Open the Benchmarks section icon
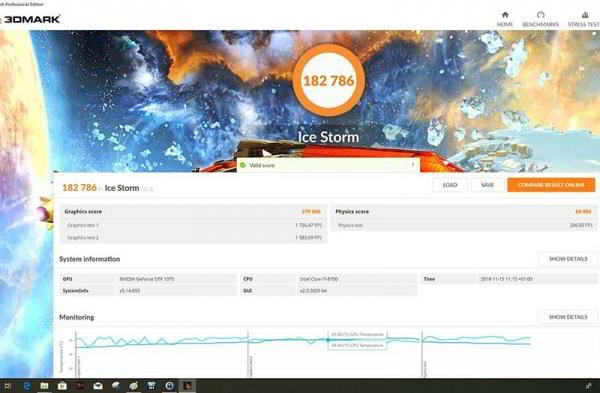This screenshot has width=600, height=393. coord(540,15)
